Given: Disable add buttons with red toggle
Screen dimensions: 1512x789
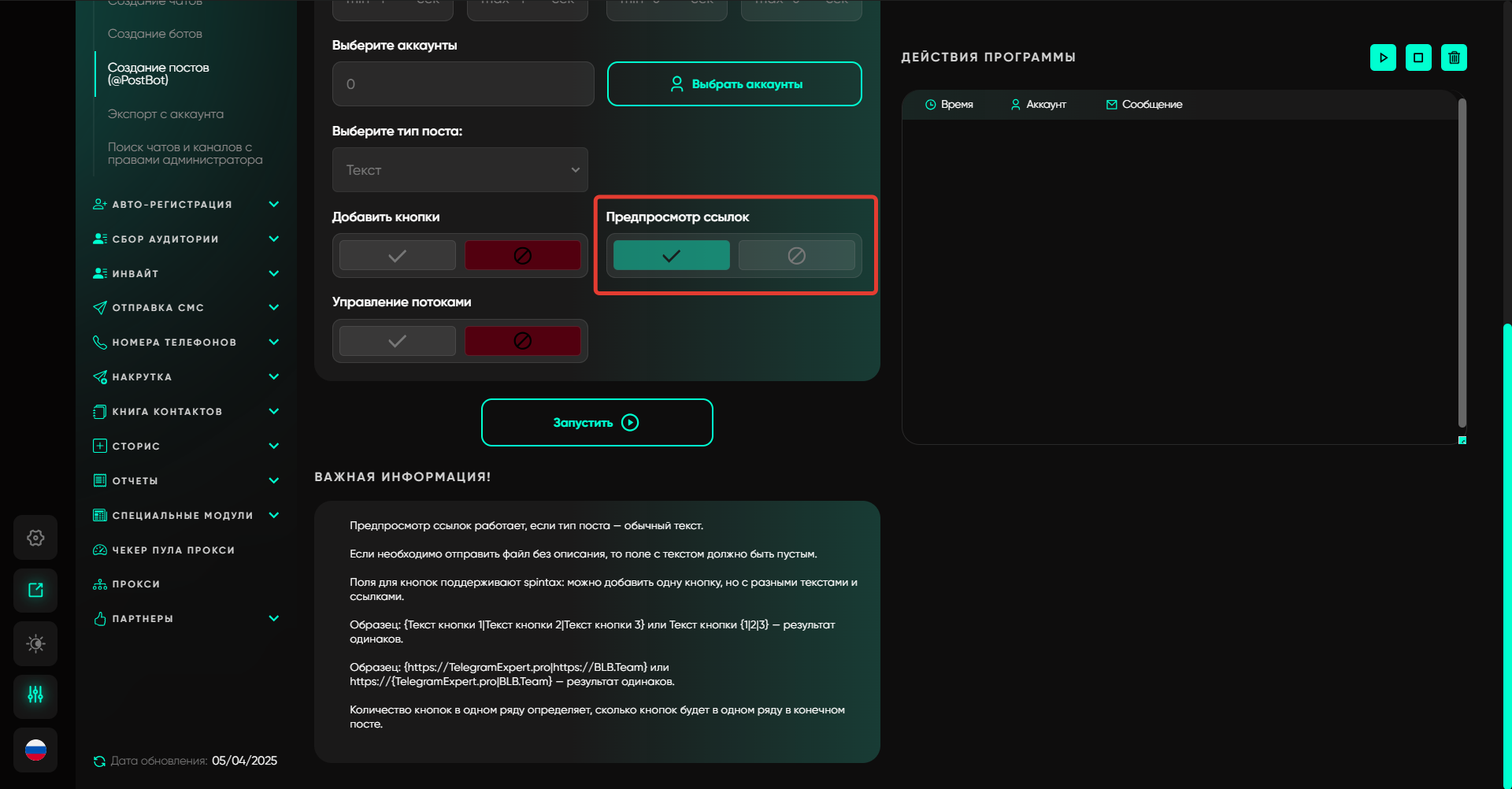Looking at the screenshot, I should (522, 256).
